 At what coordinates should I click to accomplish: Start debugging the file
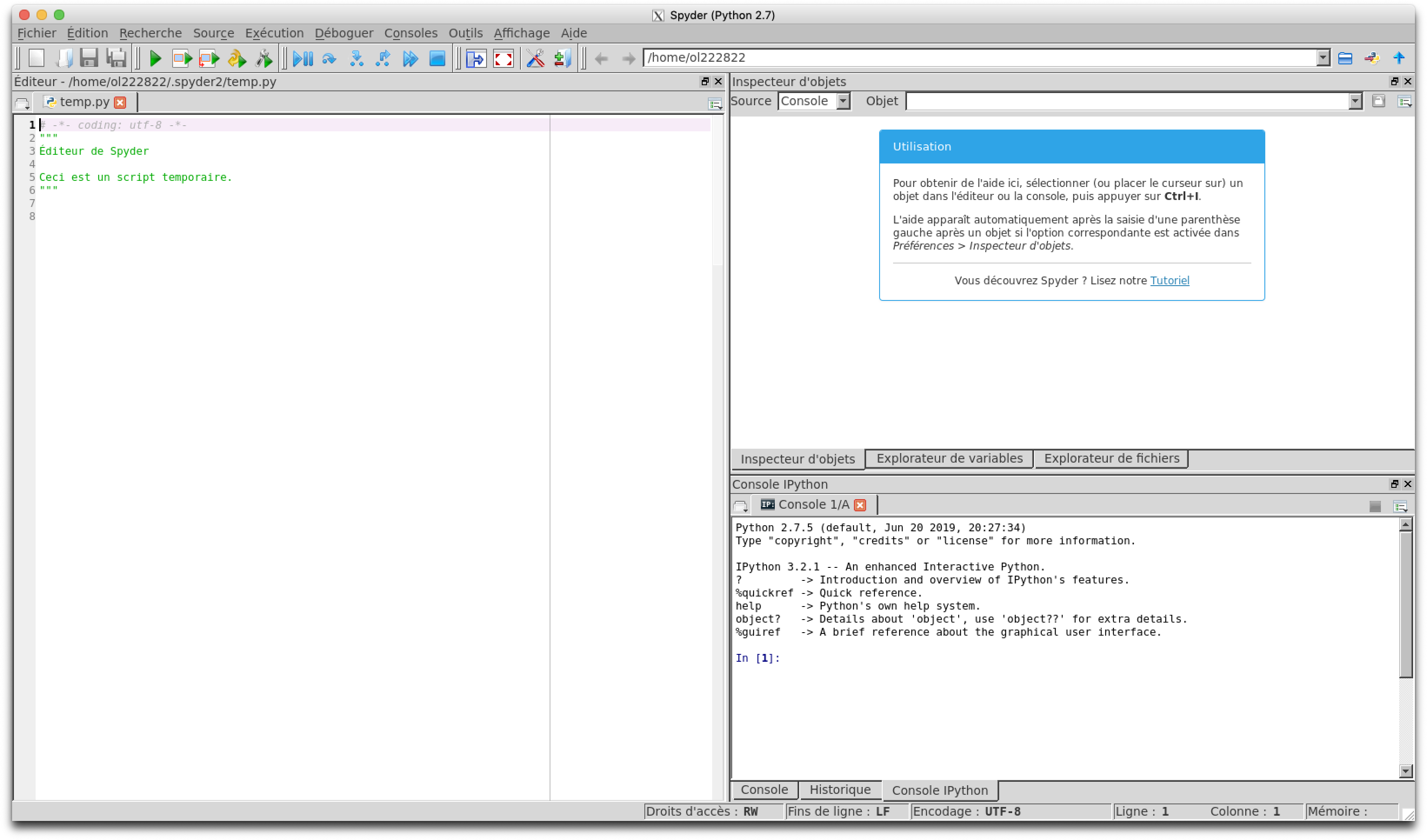tap(303, 58)
